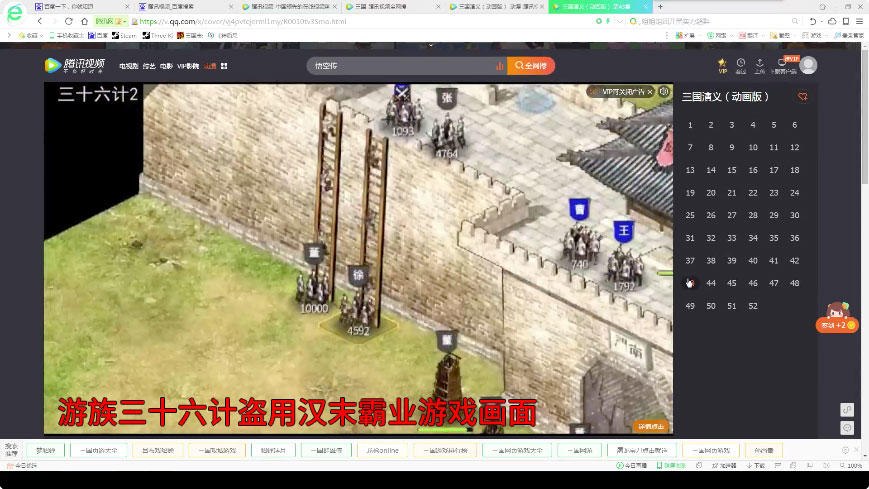Open new browser tab with plus

[x=660, y=7]
